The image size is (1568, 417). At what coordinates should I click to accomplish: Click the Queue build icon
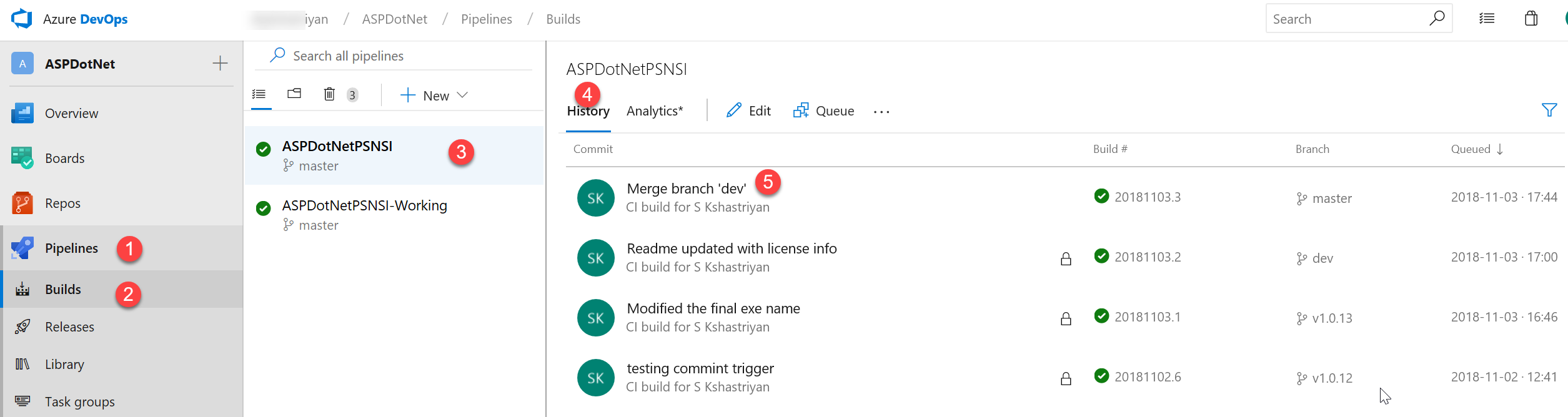801,110
